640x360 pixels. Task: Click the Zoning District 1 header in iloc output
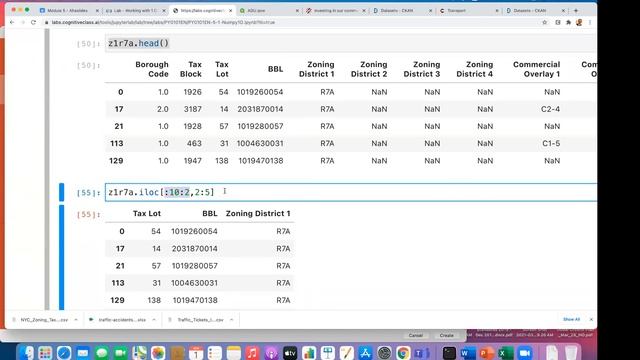(258, 213)
